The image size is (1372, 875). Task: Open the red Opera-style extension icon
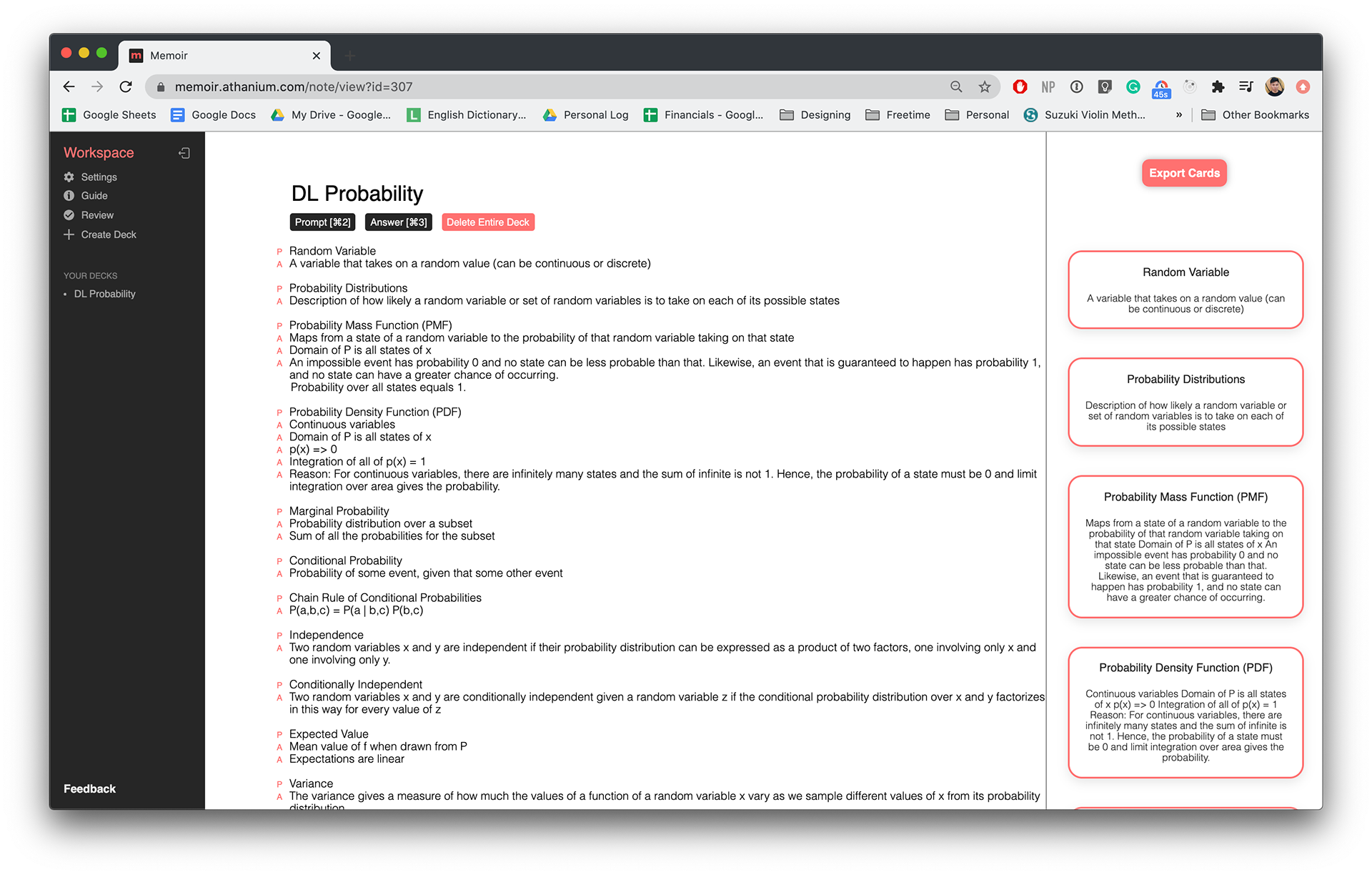[x=1020, y=86]
